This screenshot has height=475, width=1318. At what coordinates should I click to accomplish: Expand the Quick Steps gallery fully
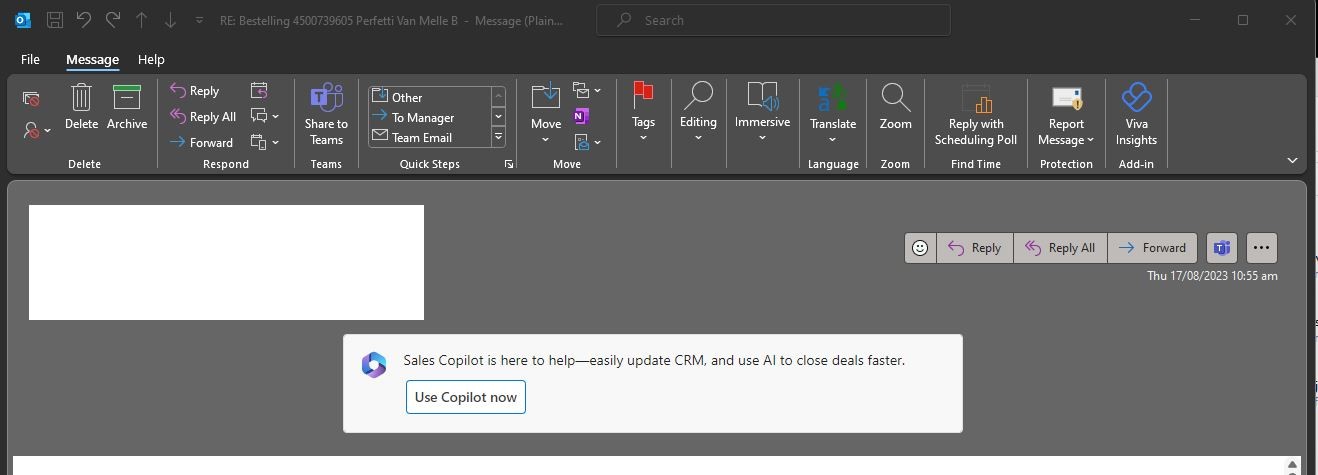pyautogui.click(x=498, y=137)
